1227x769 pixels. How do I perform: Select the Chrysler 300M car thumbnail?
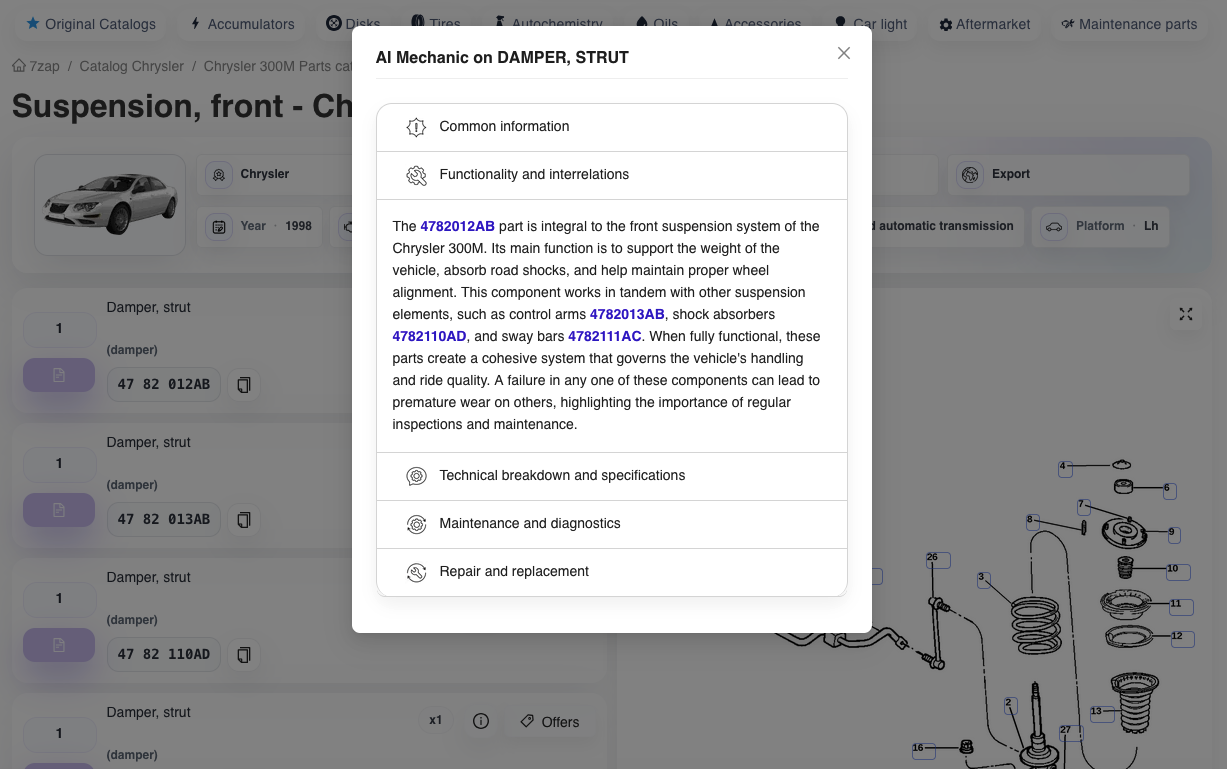tap(110, 205)
